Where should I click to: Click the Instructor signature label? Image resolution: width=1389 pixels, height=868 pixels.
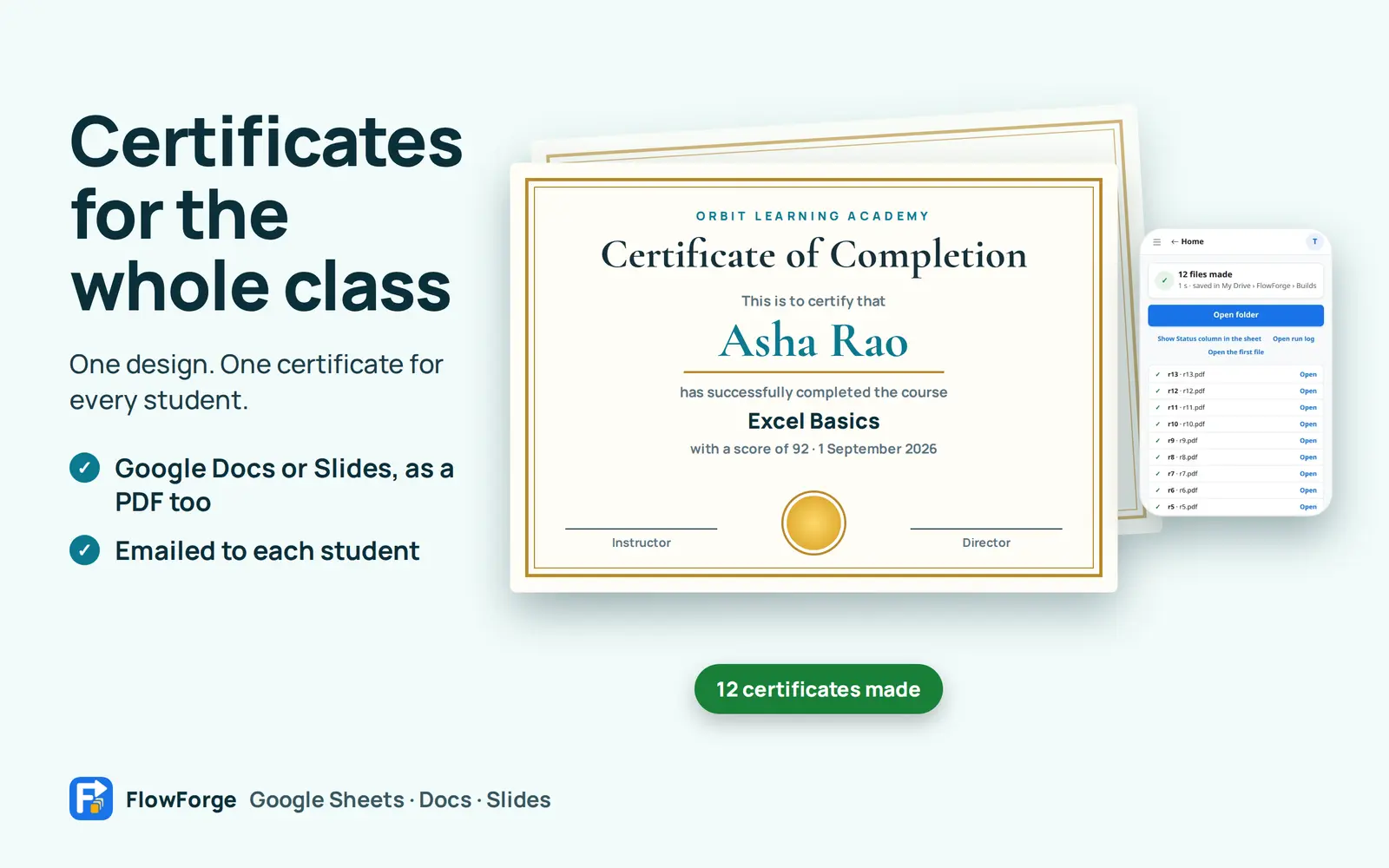pos(641,542)
